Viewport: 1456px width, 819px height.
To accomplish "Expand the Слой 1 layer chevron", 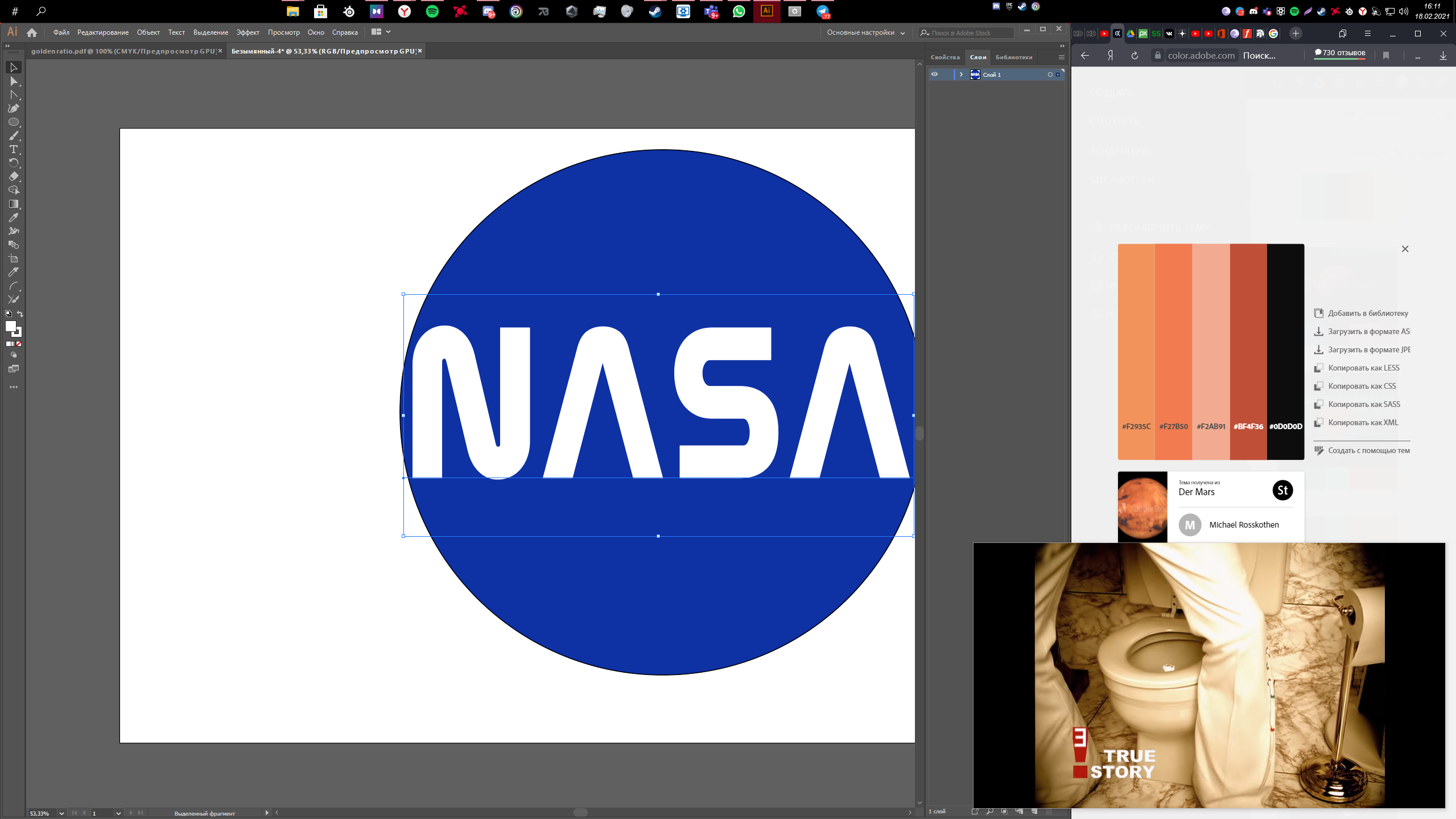I will click(x=961, y=75).
